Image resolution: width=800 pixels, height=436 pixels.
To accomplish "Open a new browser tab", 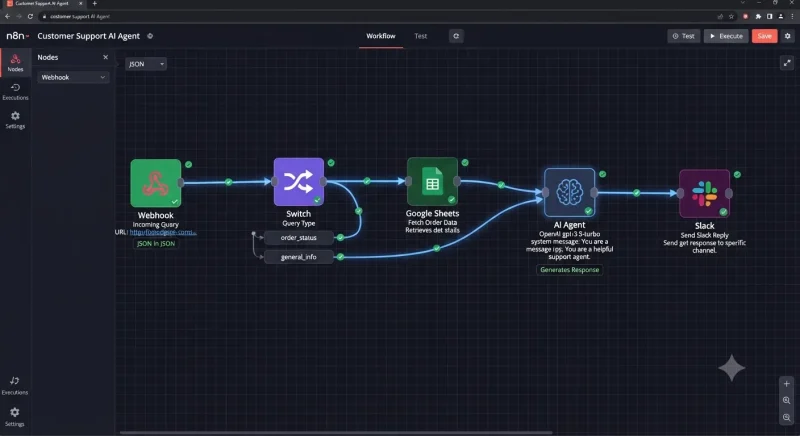I will (x=94, y=4).
